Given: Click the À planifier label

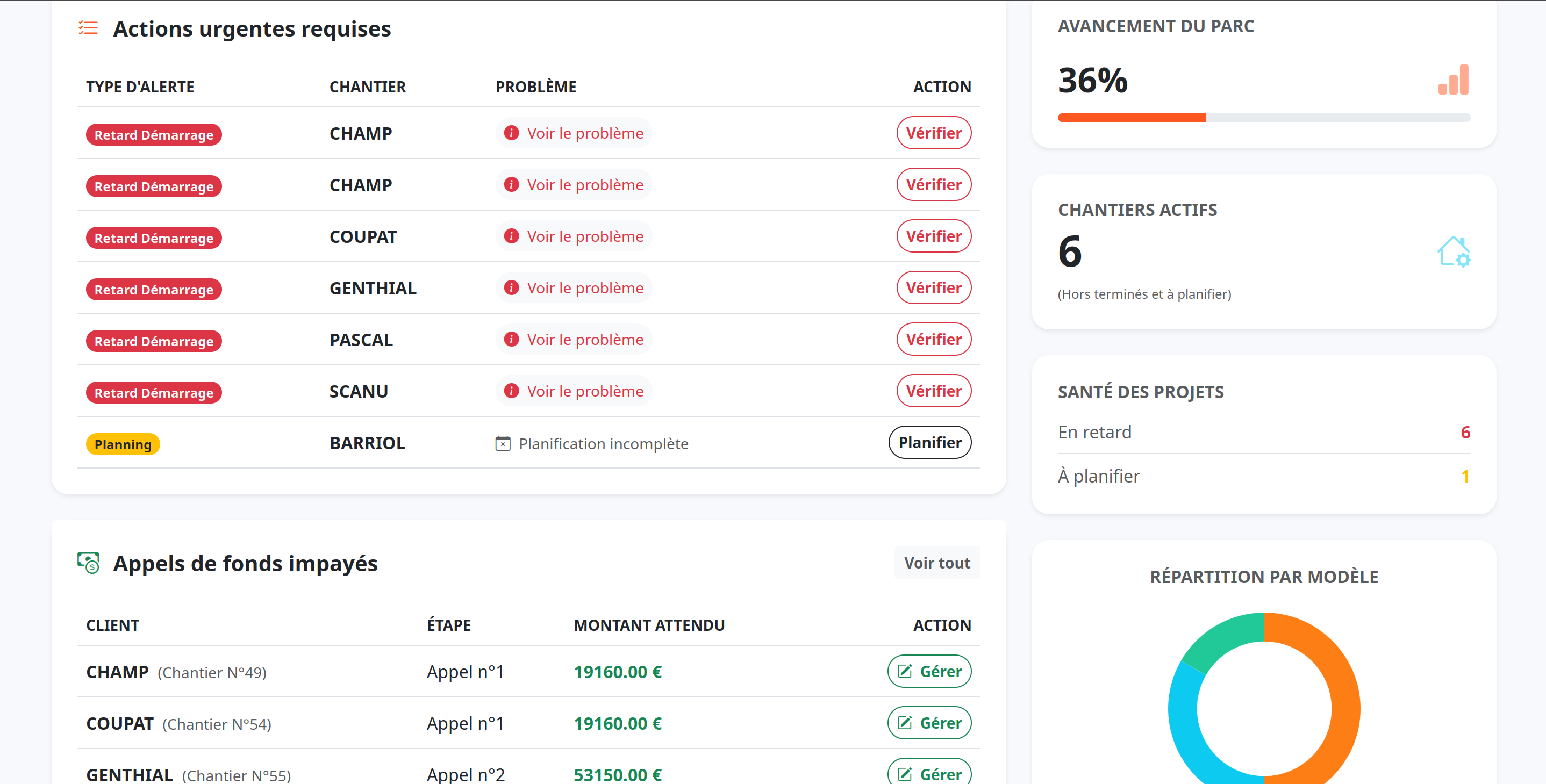Looking at the screenshot, I should pyautogui.click(x=1098, y=476).
